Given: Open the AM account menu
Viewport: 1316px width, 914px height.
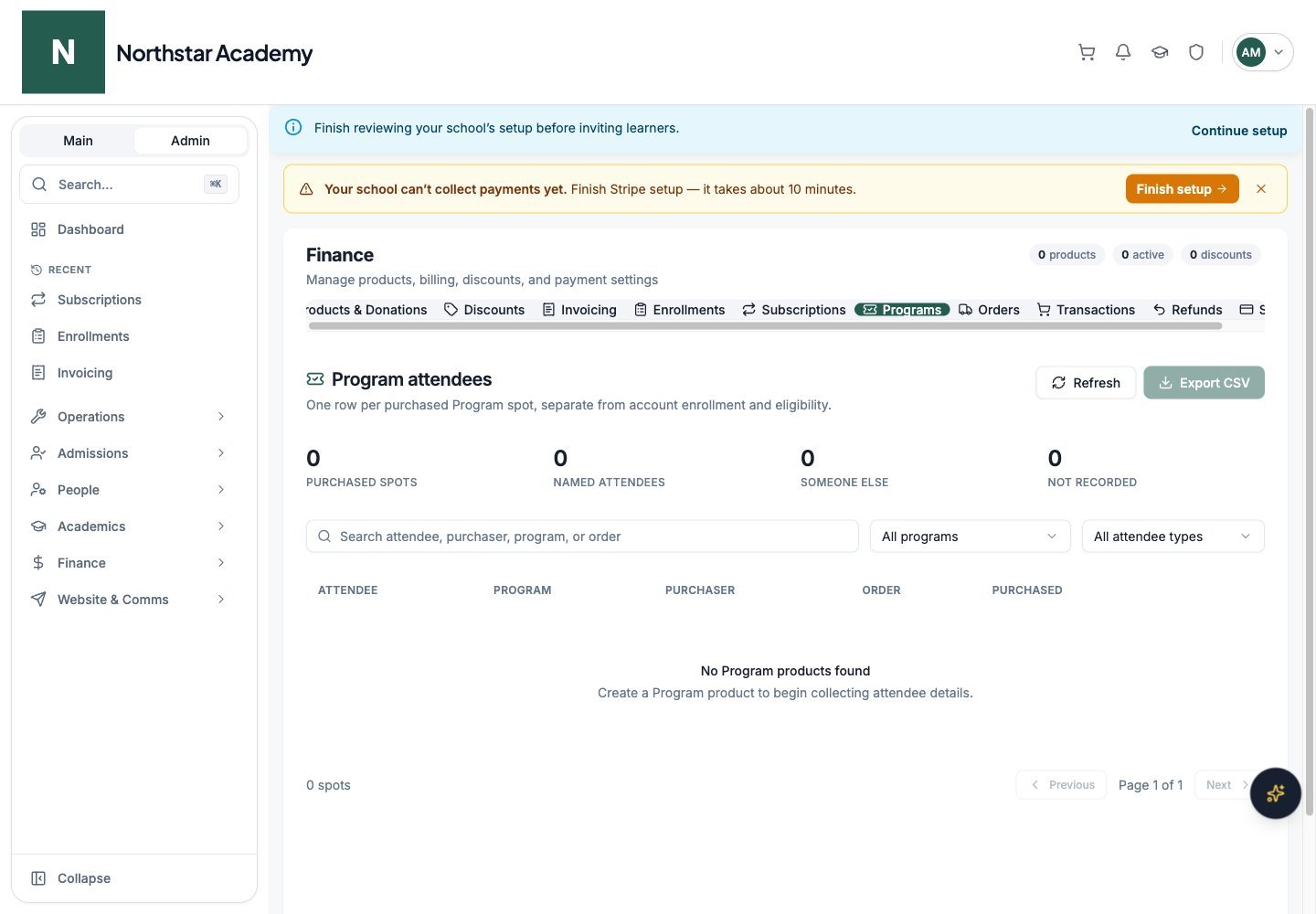Looking at the screenshot, I should click(1263, 52).
